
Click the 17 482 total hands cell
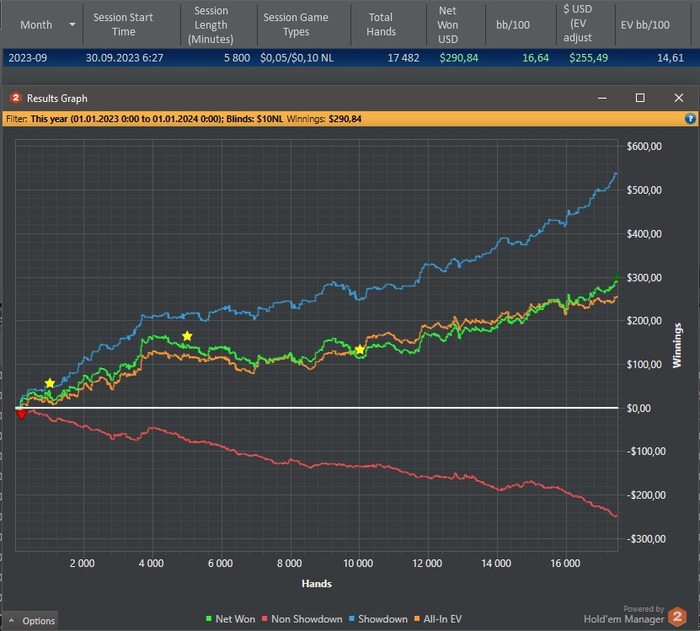[x=403, y=58]
